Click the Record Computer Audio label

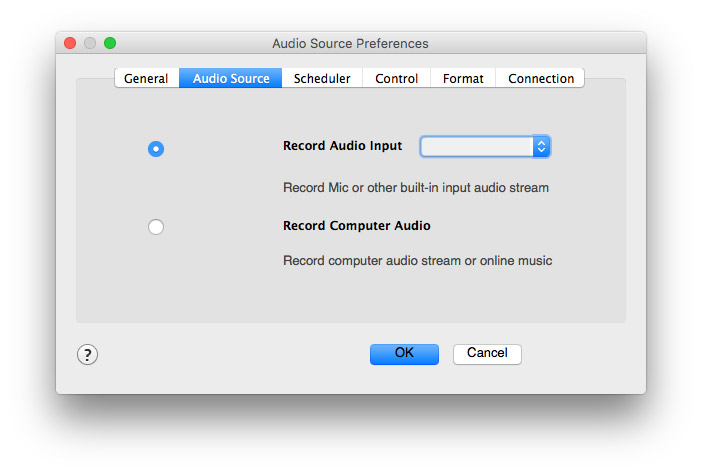(357, 226)
